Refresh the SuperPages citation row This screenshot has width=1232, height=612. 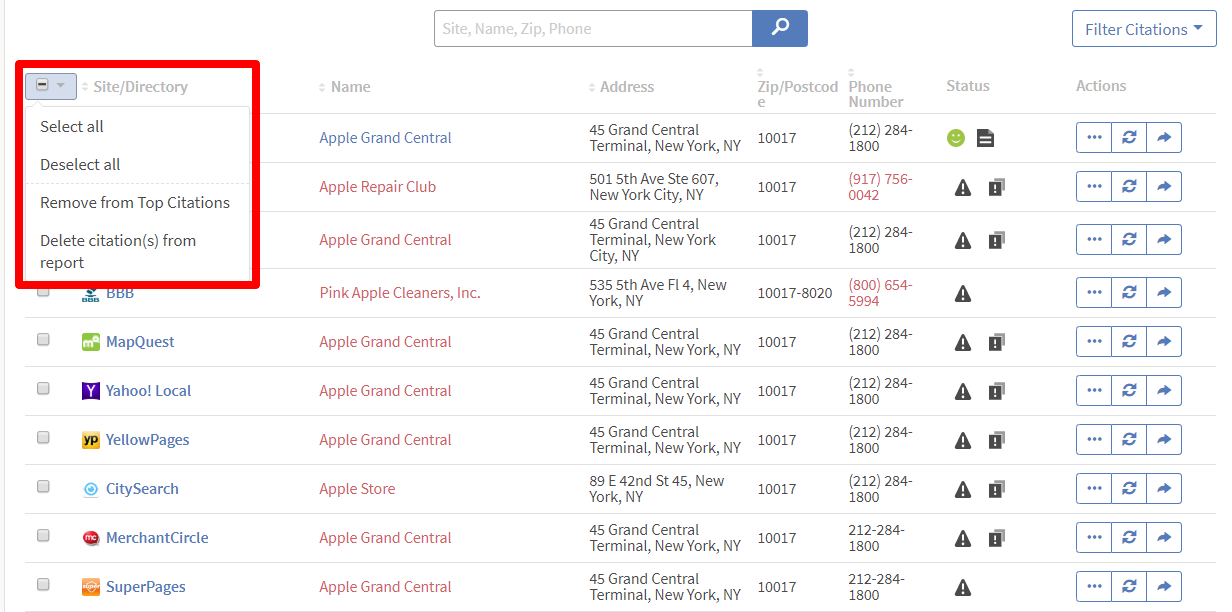point(1129,587)
